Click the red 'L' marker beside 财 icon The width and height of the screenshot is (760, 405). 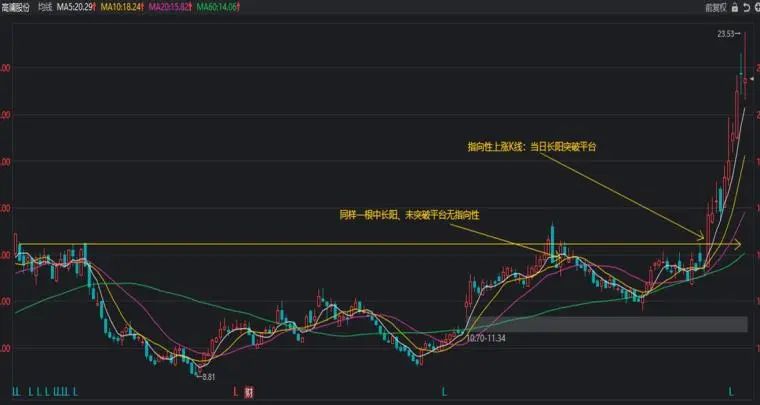(x=236, y=392)
